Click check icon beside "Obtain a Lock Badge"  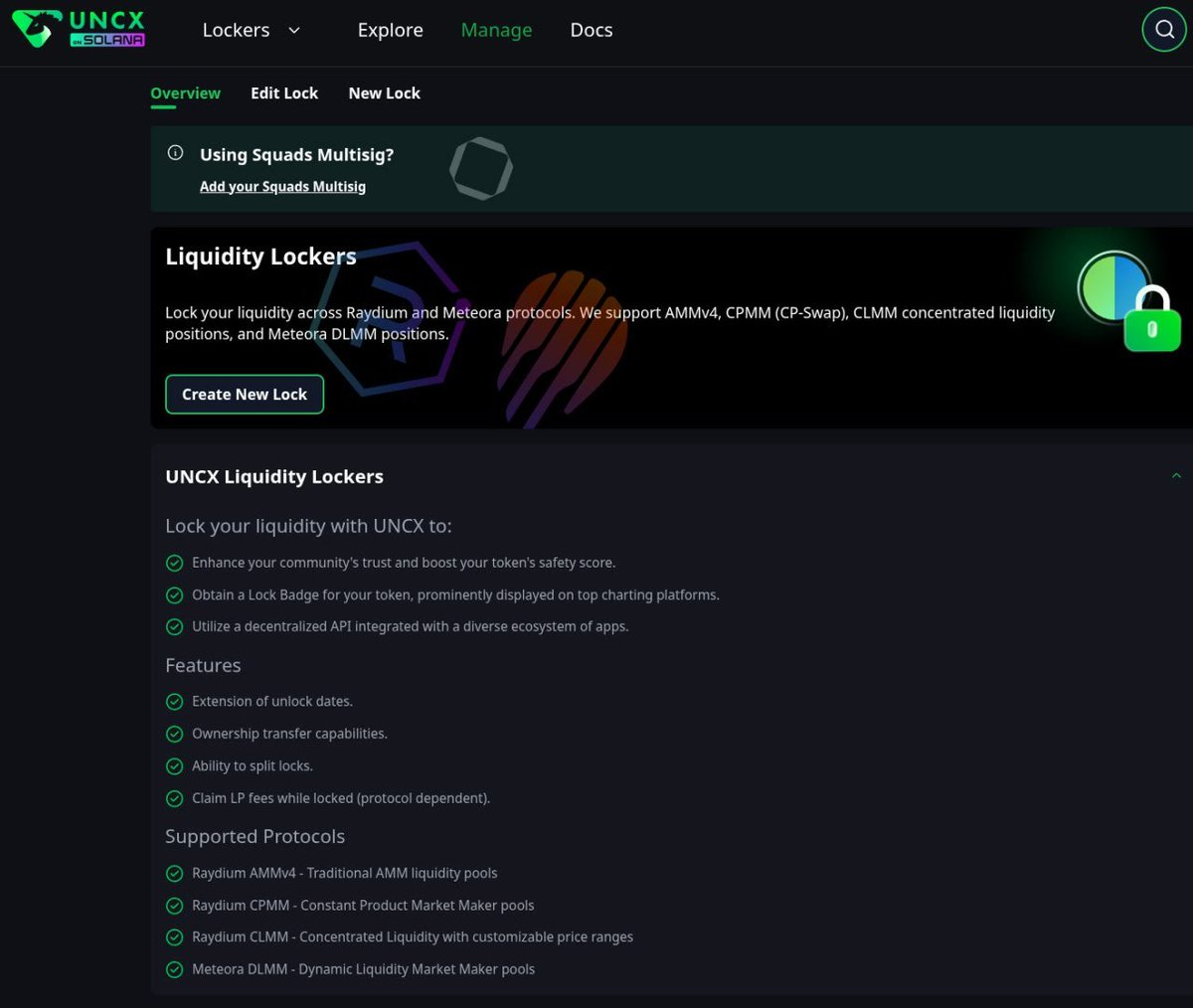(174, 595)
